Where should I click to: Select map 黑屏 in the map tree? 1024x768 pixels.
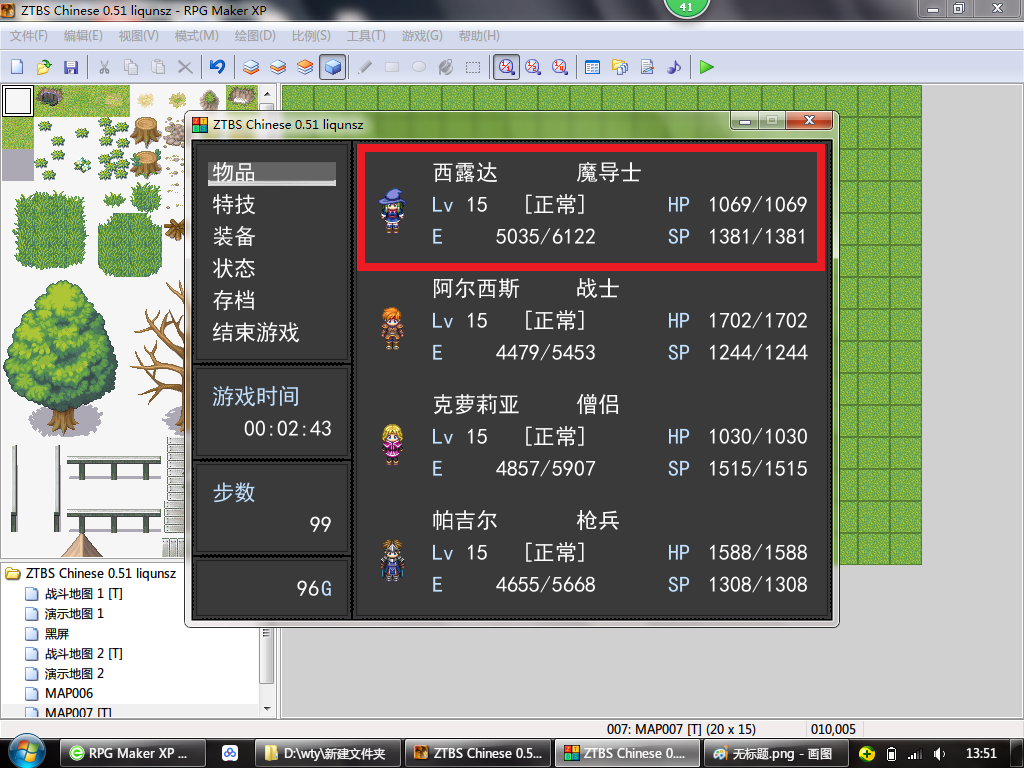56,633
